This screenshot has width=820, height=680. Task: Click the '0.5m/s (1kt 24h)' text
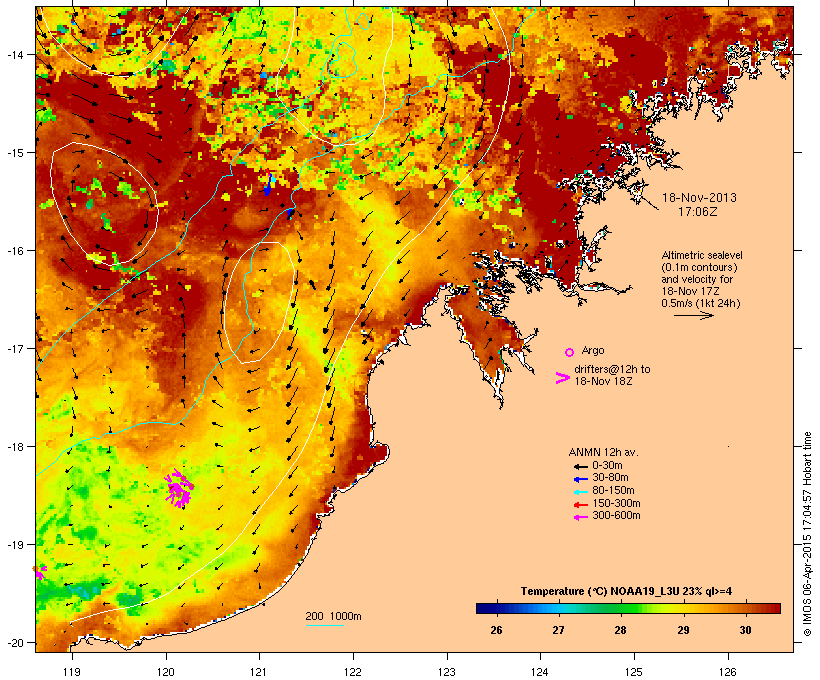[x=701, y=303]
